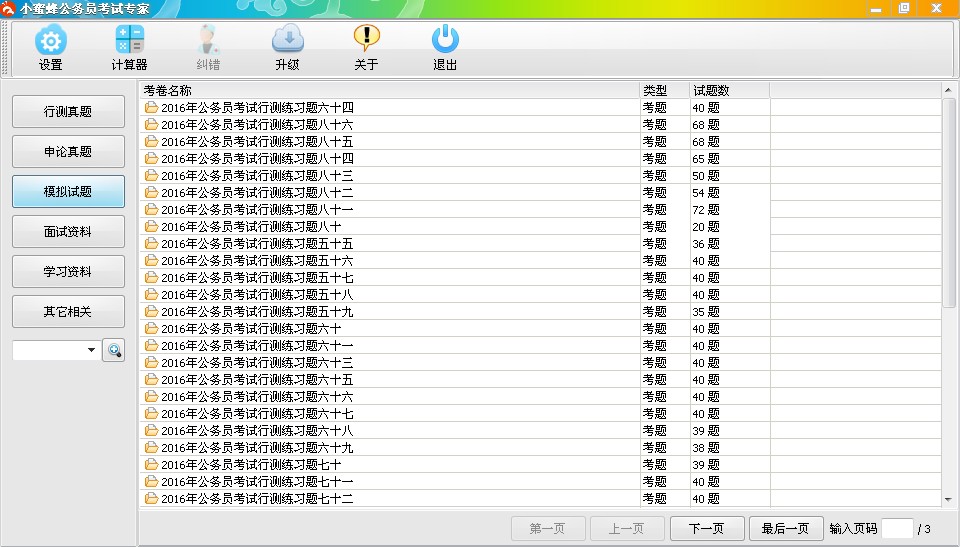Select row 2016年公务员考试行测练习题六十
The image size is (960, 547).
pyautogui.click(x=541, y=329)
